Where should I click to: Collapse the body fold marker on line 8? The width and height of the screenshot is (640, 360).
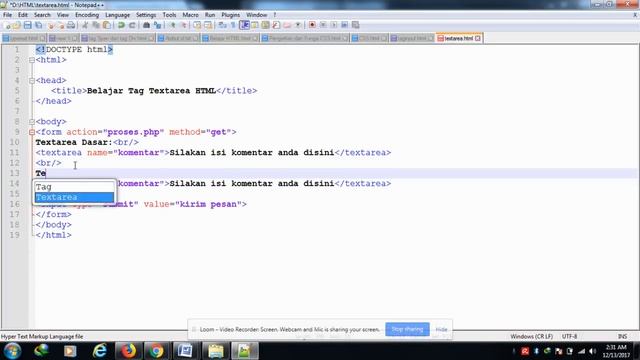32,122
